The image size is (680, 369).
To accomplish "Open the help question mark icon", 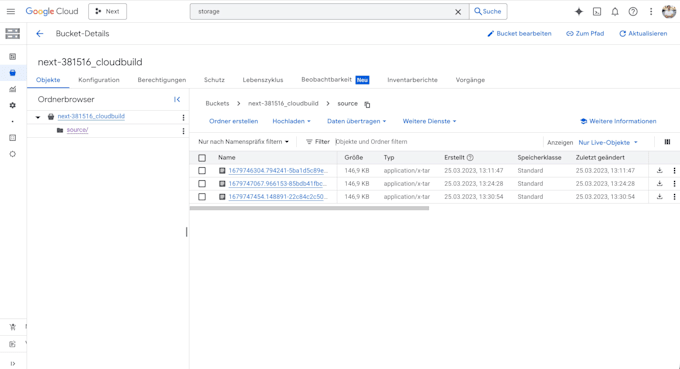I will click(633, 12).
